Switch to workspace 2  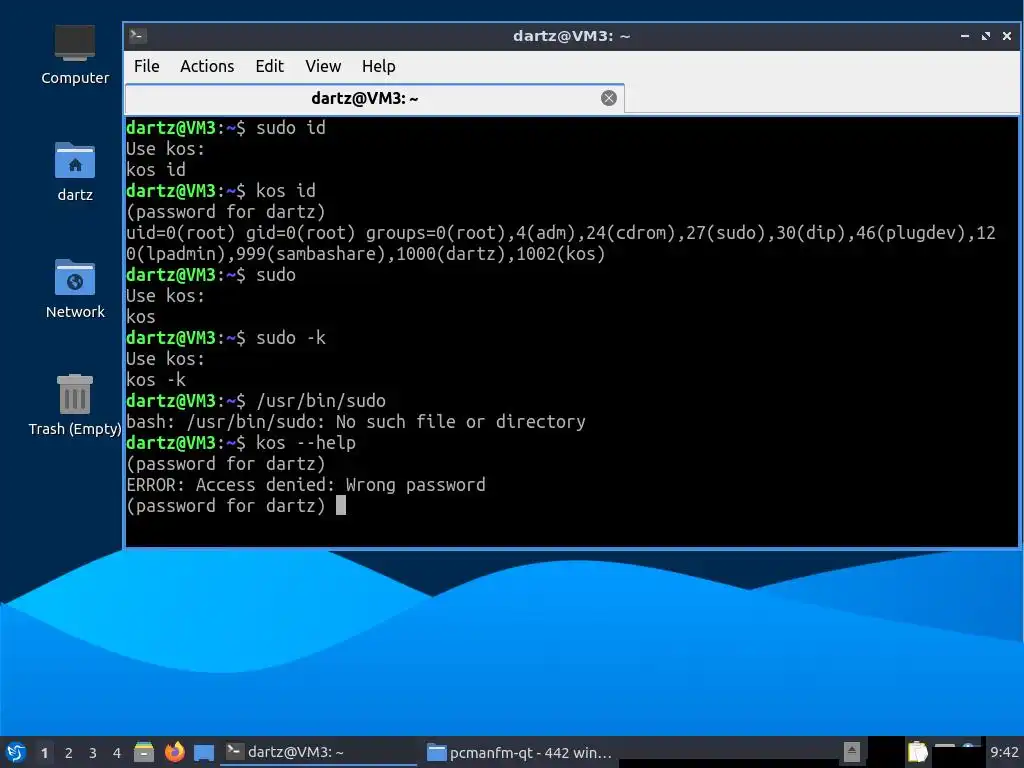click(69, 753)
